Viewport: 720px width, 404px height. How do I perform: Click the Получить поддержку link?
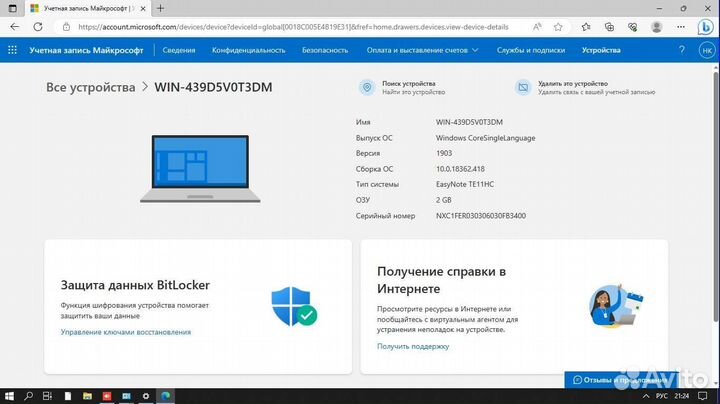413,346
